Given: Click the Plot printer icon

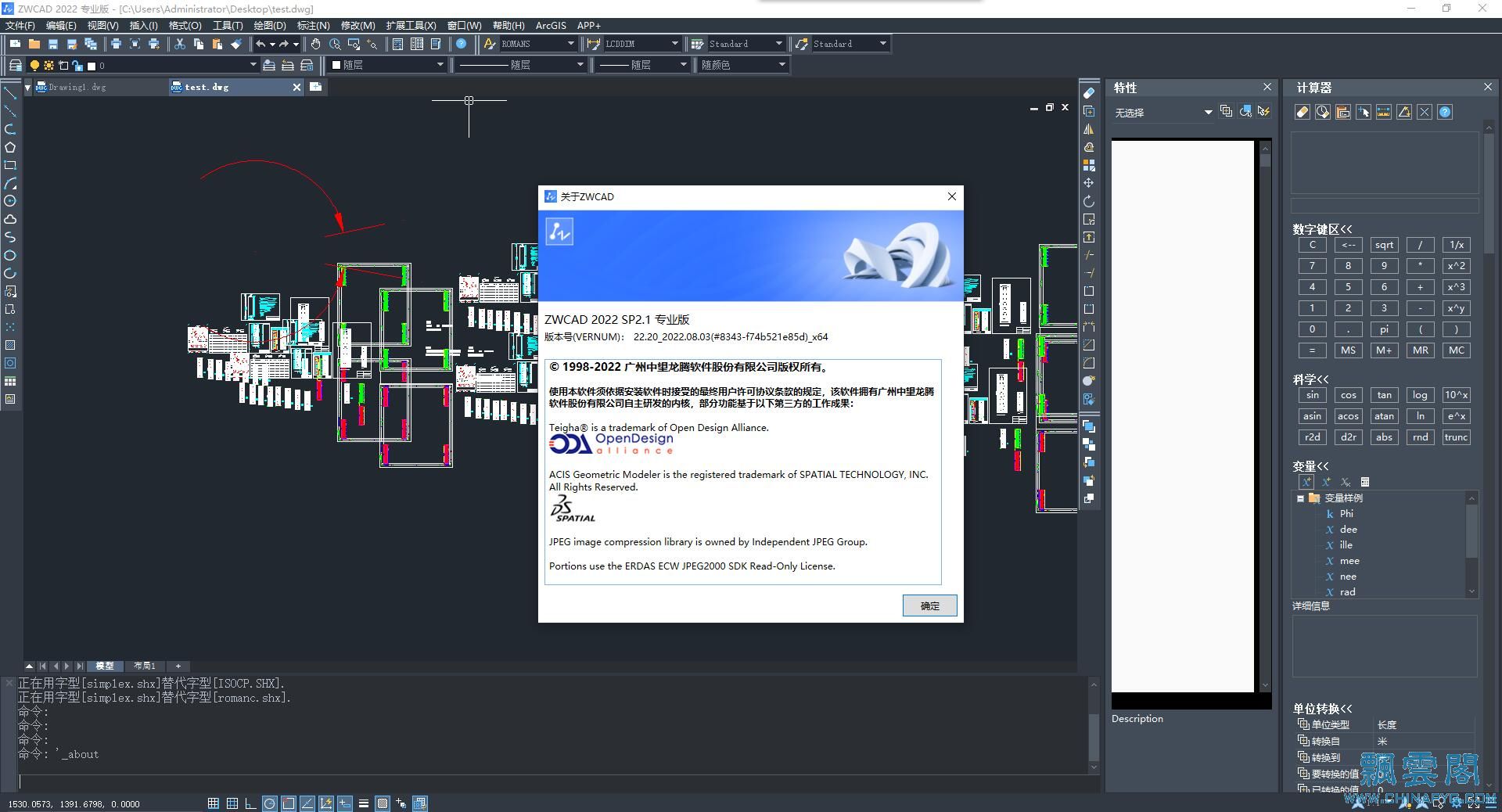Looking at the screenshot, I should (116, 44).
